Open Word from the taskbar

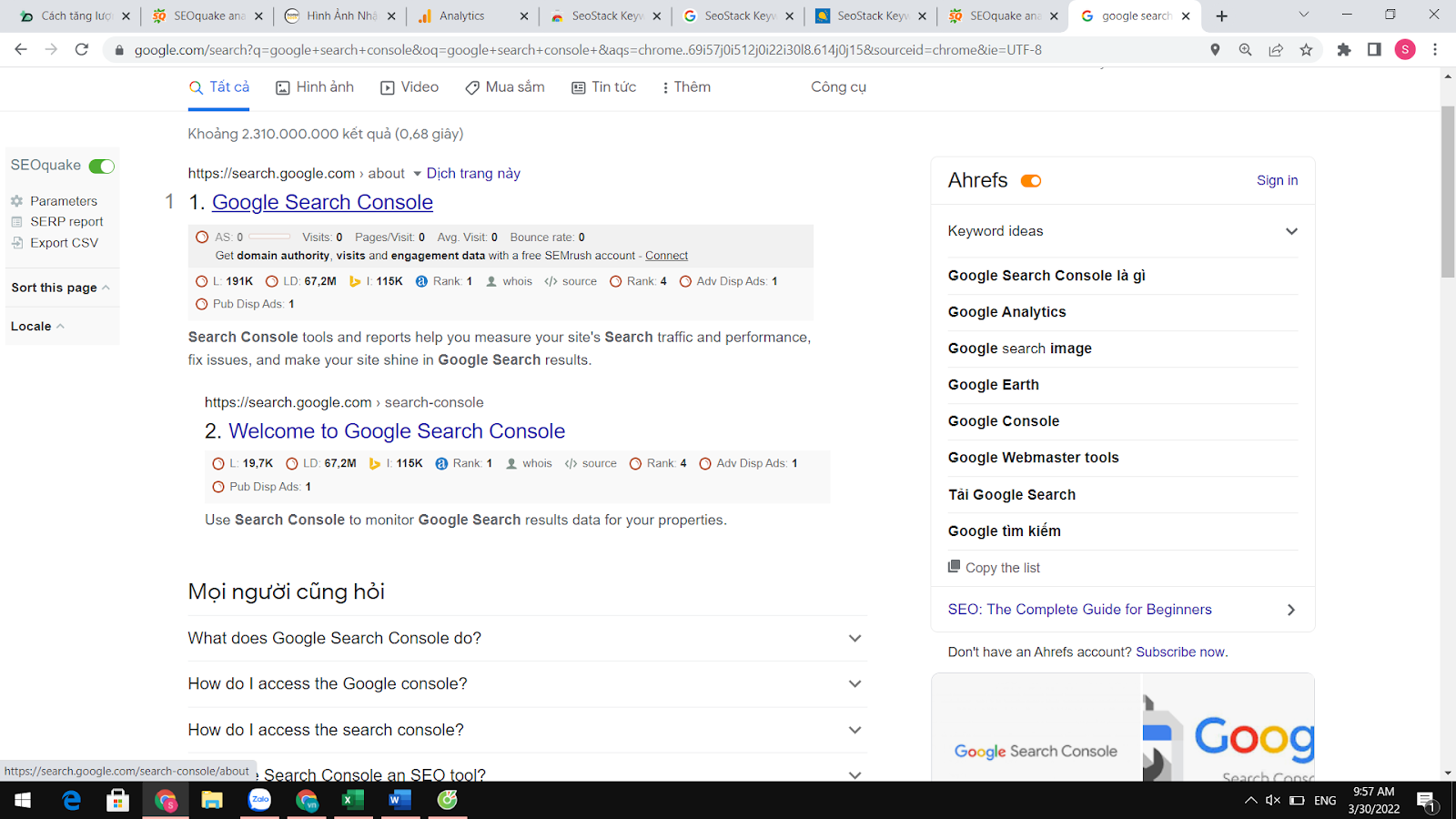(399, 801)
